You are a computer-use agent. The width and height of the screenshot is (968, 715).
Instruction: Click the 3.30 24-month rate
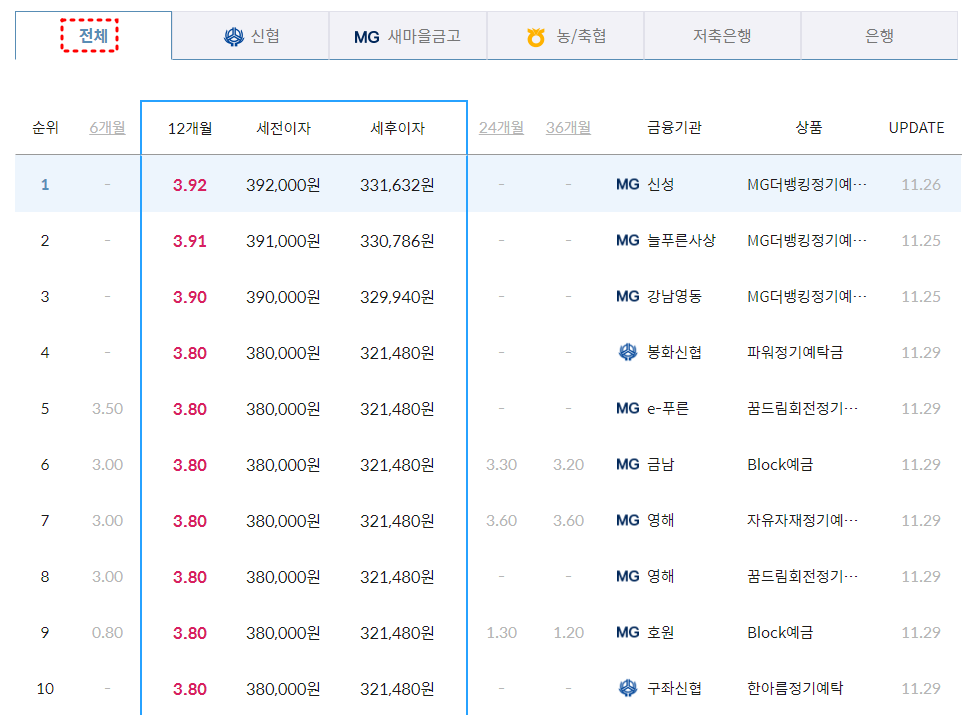click(x=501, y=465)
